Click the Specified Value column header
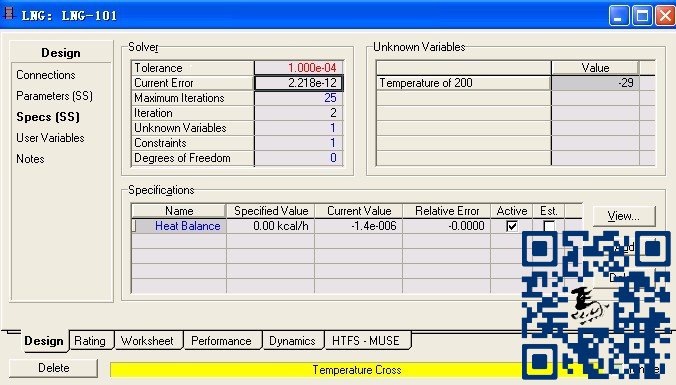This screenshot has height=385, width=676. (271, 211)
